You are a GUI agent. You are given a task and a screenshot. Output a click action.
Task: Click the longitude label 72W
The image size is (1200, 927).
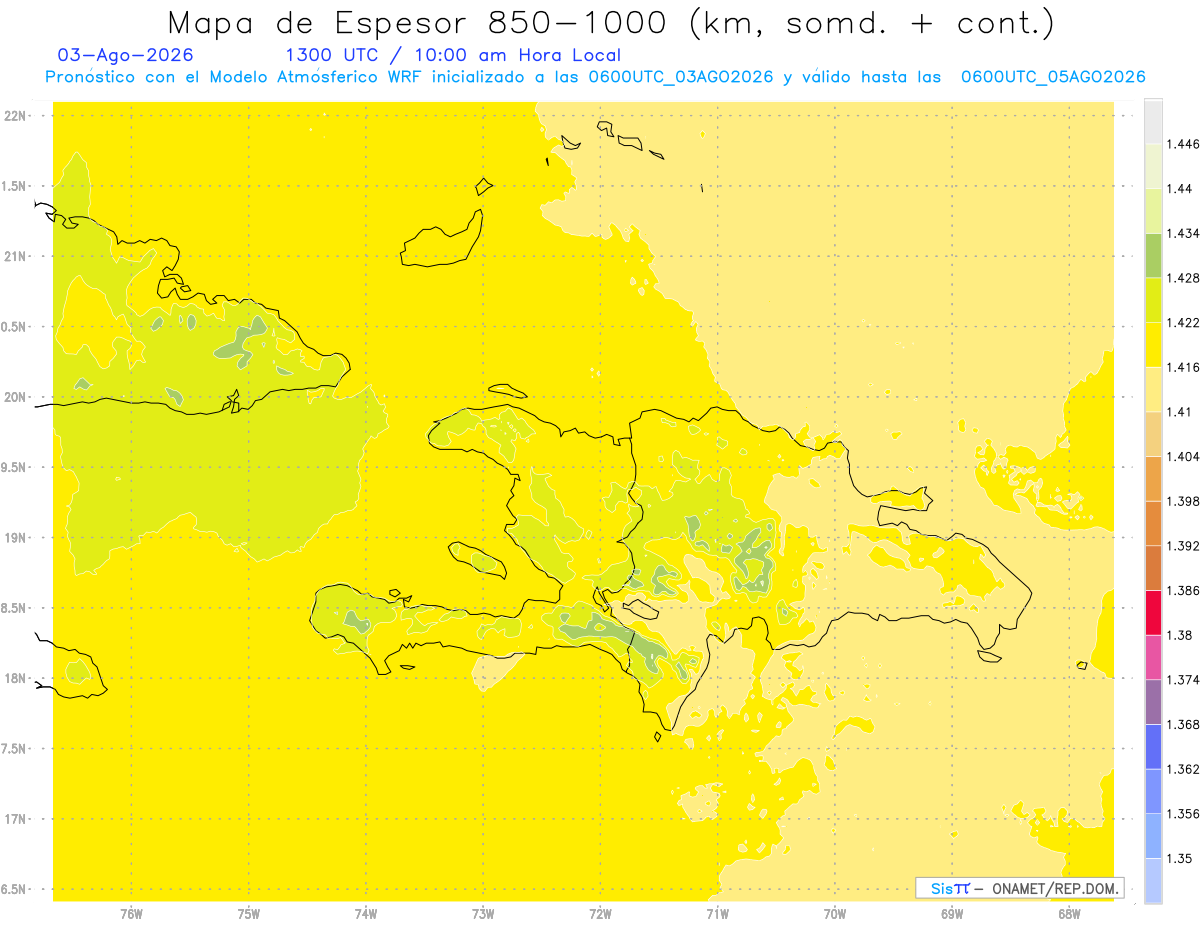click(x=600, y=914)
